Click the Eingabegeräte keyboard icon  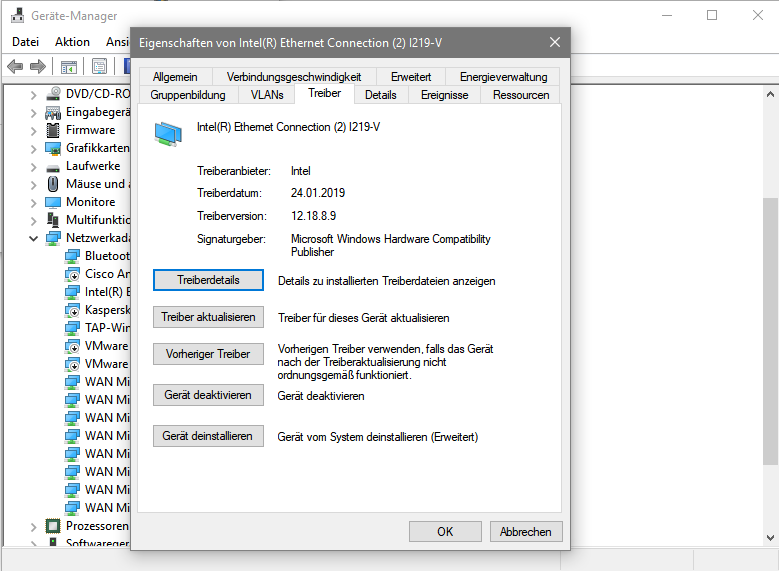(x=53, y=113)
